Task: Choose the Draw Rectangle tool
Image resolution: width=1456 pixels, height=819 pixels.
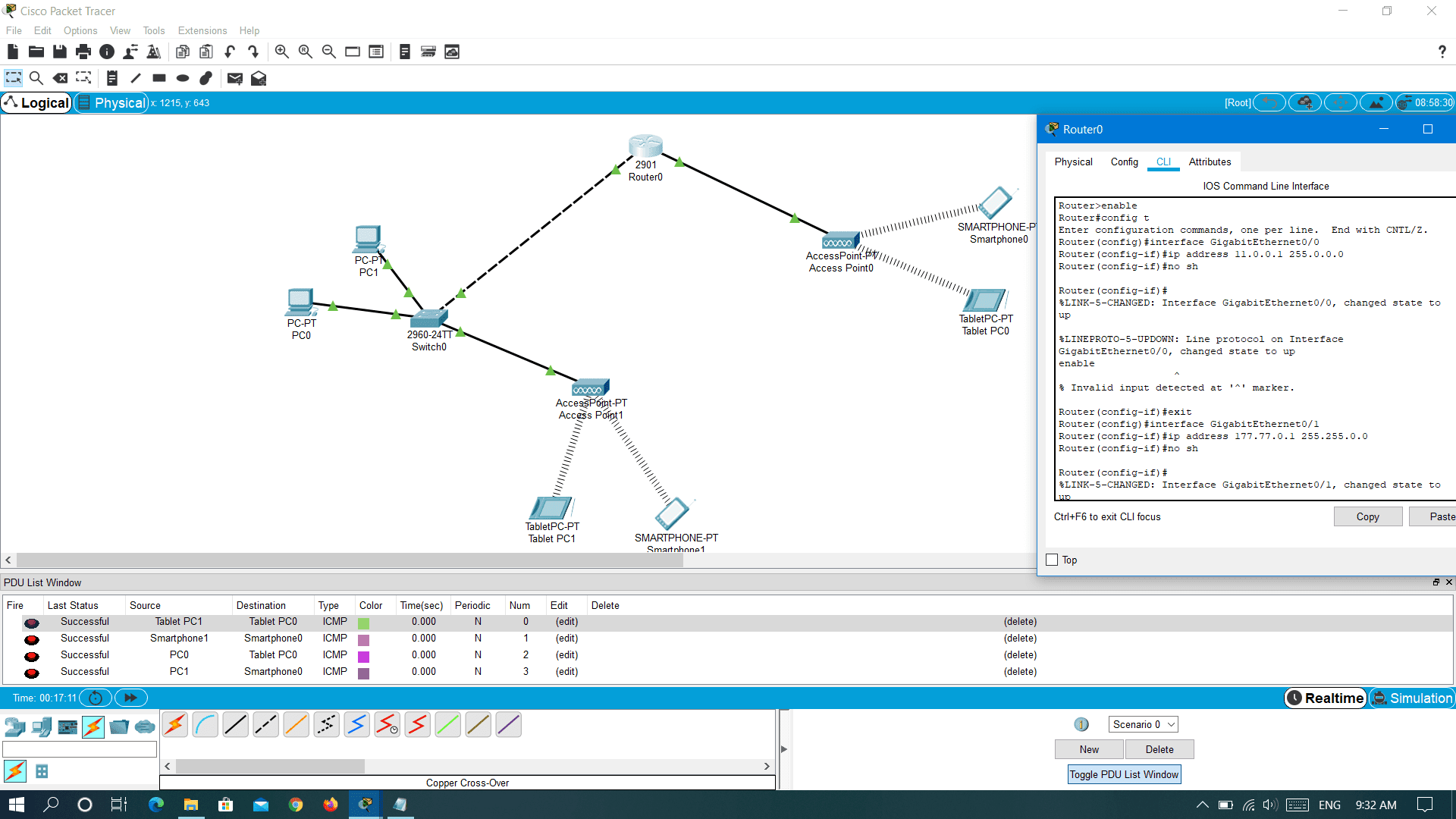Action: pos(159,78)
